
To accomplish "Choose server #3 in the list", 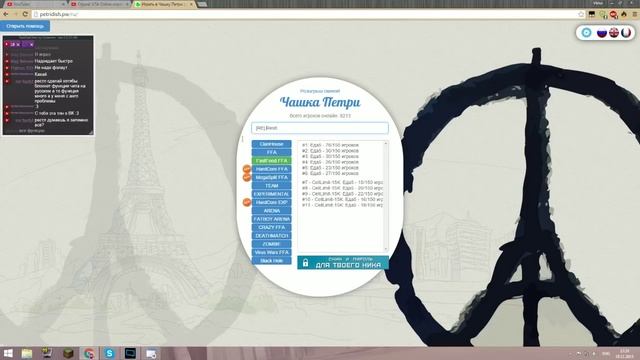I will click(x=330, y=156).
